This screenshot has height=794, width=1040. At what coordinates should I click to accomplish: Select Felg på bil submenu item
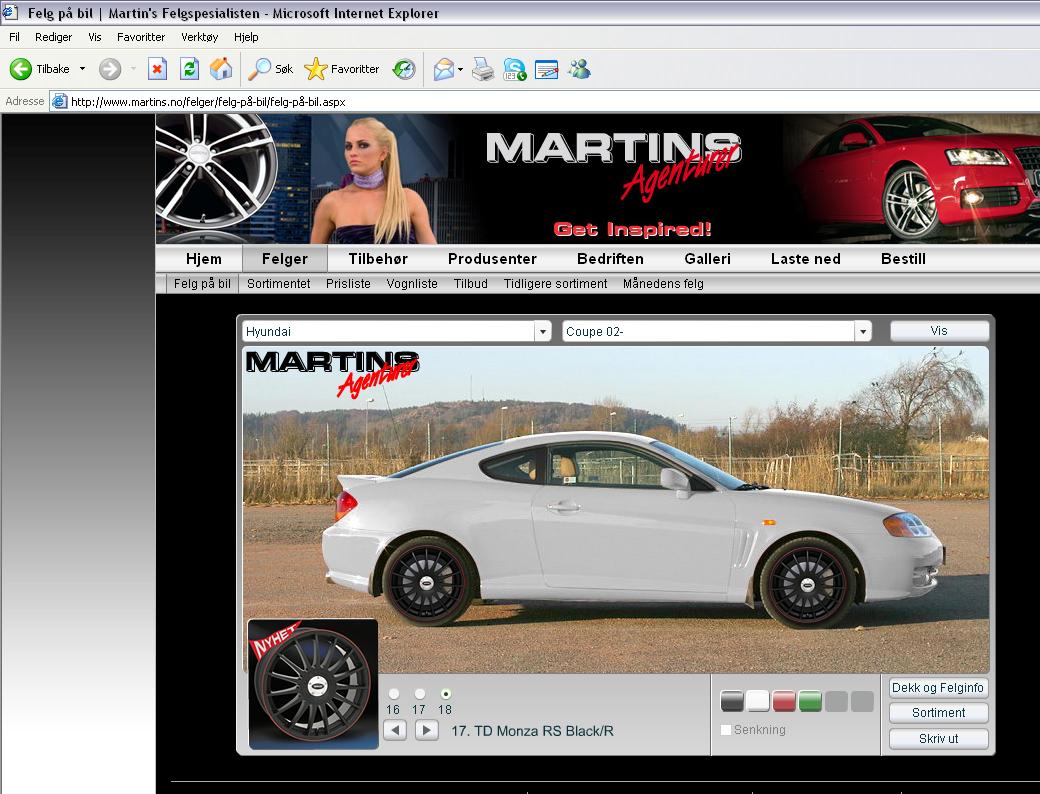(202, 284)
